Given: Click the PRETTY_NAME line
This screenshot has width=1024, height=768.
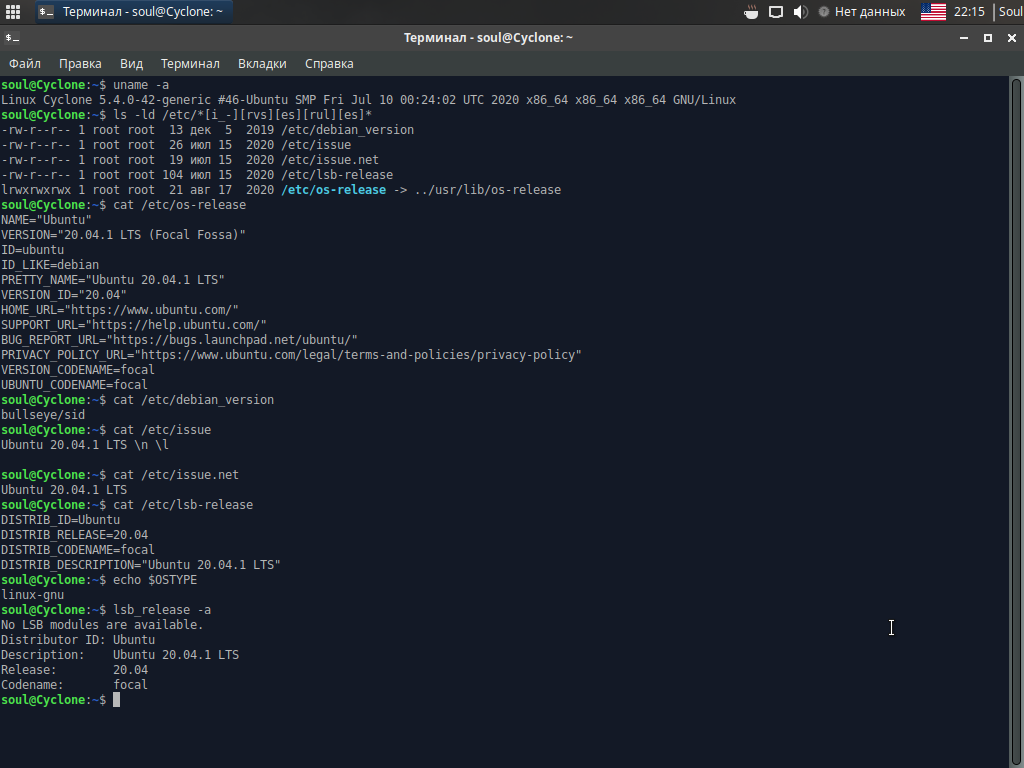Looking at the screenshot, I should [113, 280].
